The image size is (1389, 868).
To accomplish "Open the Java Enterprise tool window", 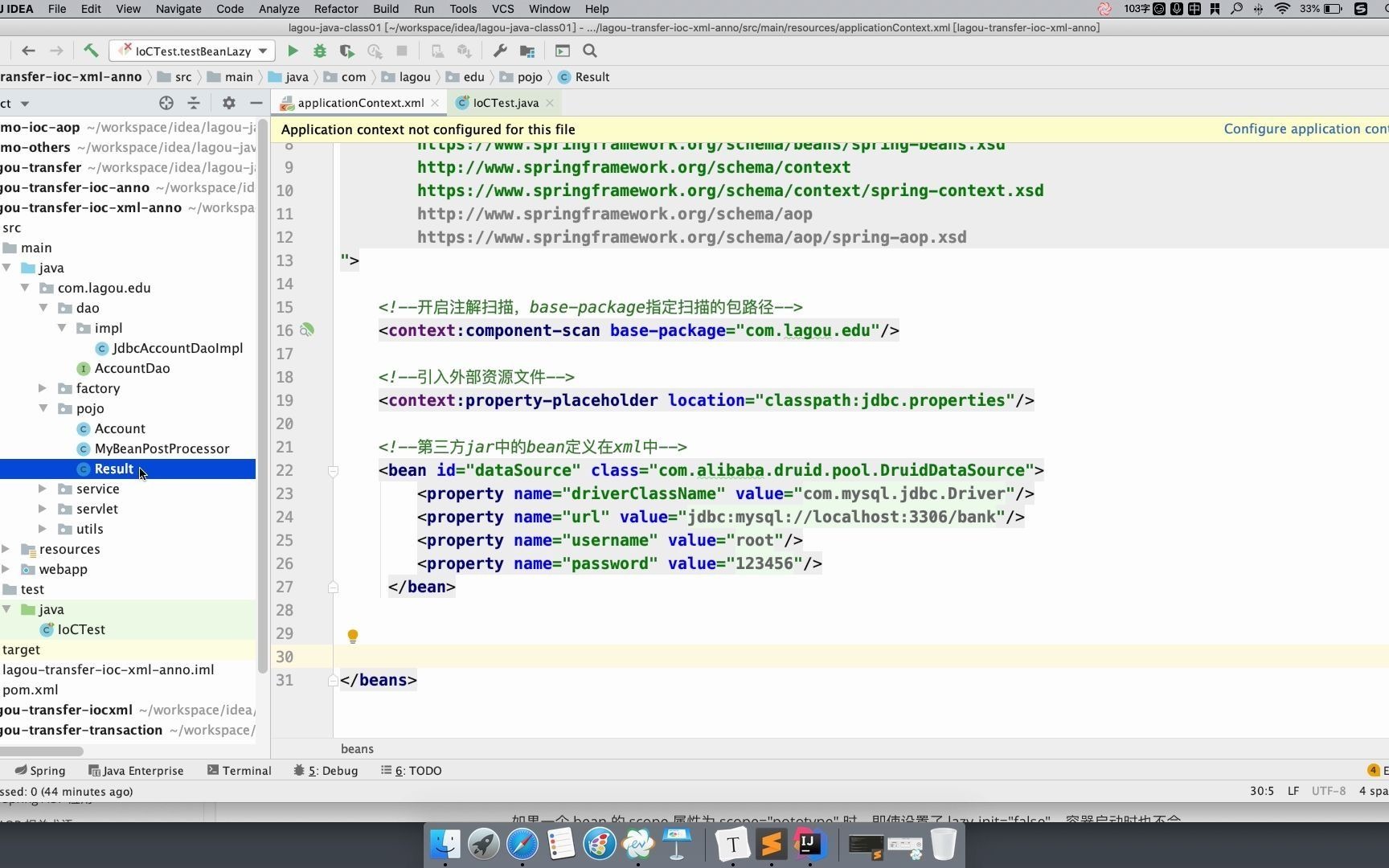I will 136,771.
